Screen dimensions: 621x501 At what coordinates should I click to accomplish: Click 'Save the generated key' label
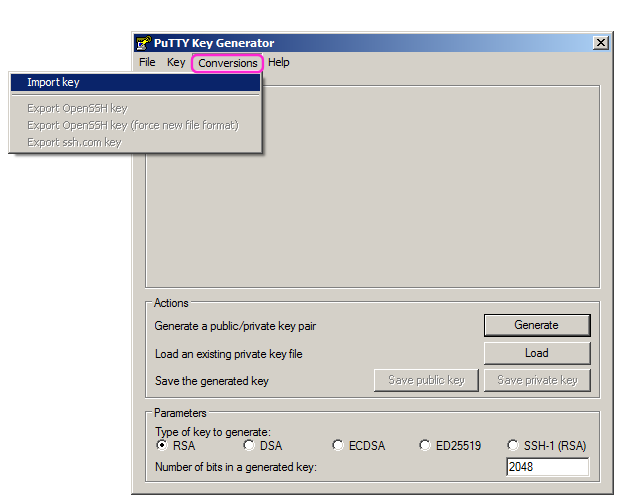(212, 381)
